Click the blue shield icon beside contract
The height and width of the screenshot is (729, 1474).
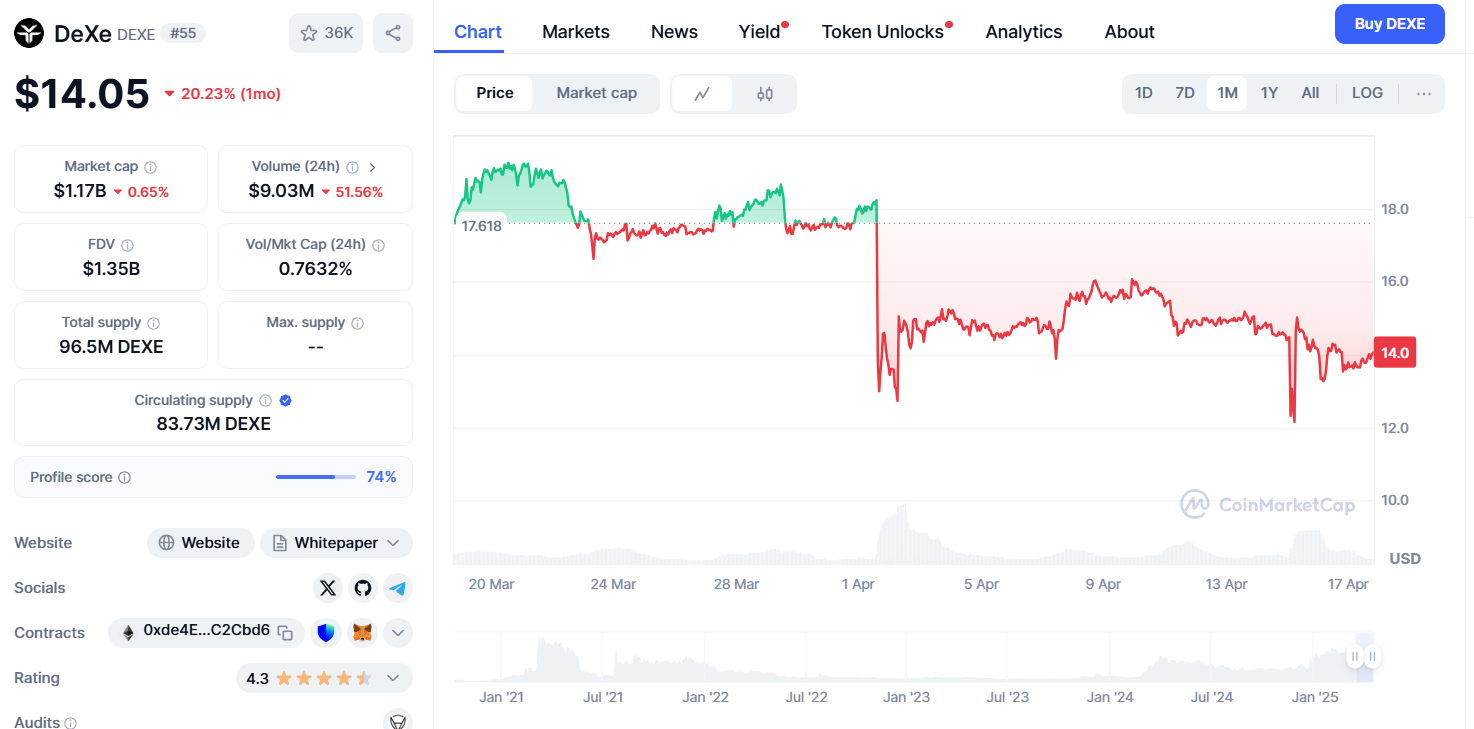coord(326,633)
